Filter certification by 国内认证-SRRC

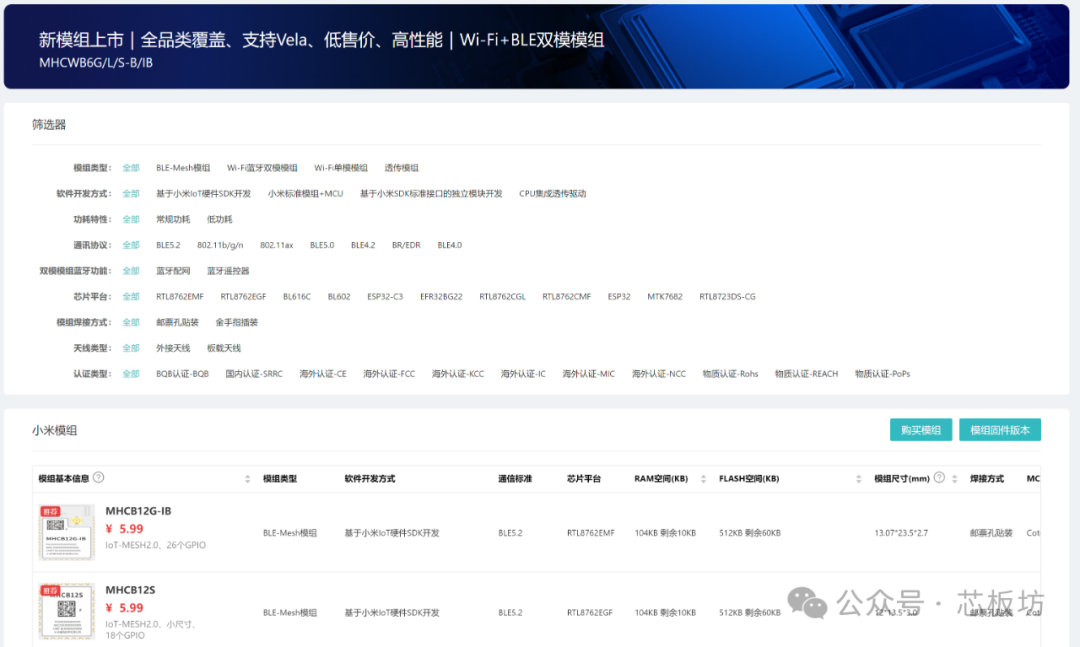coord(254,373)
